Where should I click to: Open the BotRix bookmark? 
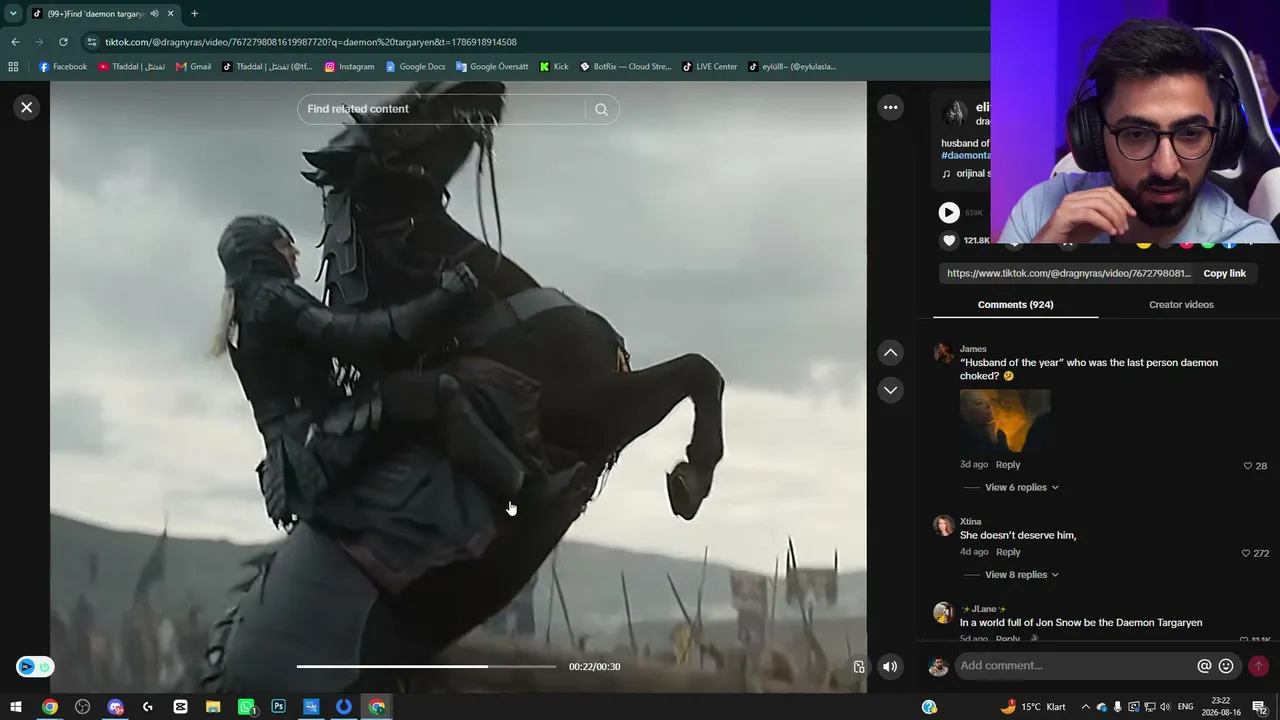[625, 67]
